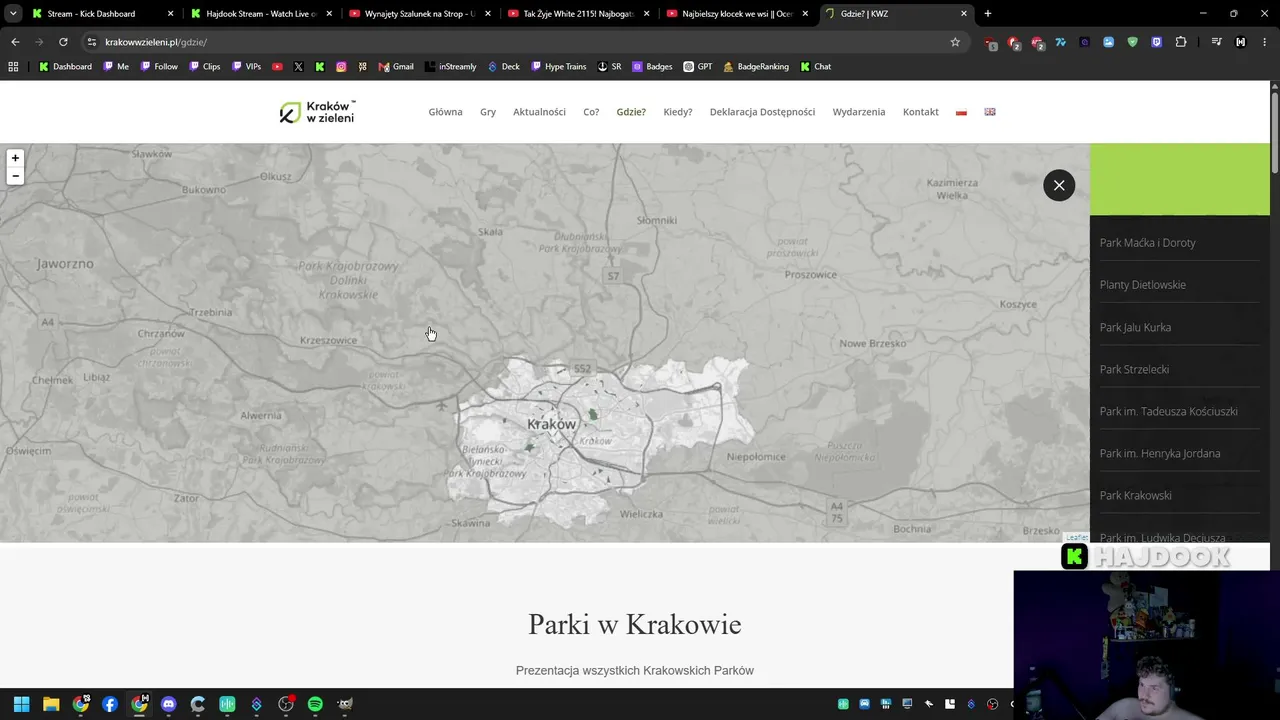Switch to the Najbielszy klocek we wsi tab
This screenshot has height=720, width=1280.
pyautogui.click(x=737, y=14)
